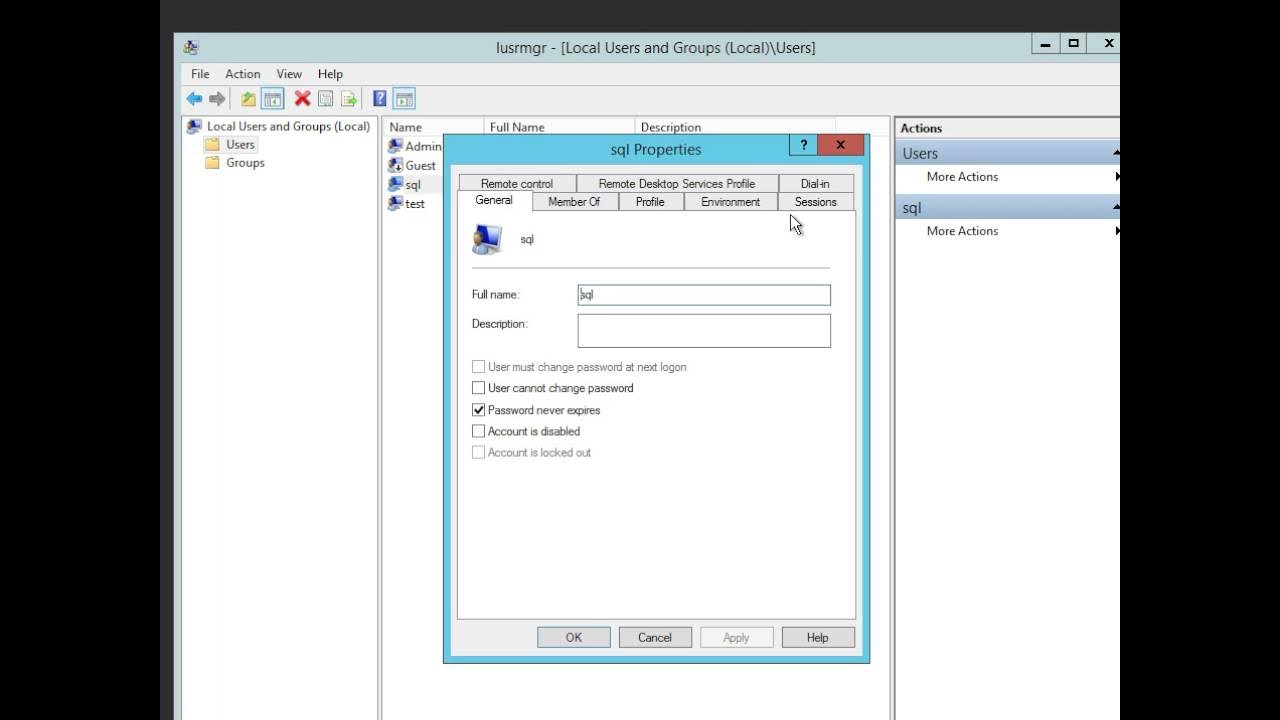Click the sql user picture in Properties dialog
Screen dimensions: 1280x720
pos(487,240)
